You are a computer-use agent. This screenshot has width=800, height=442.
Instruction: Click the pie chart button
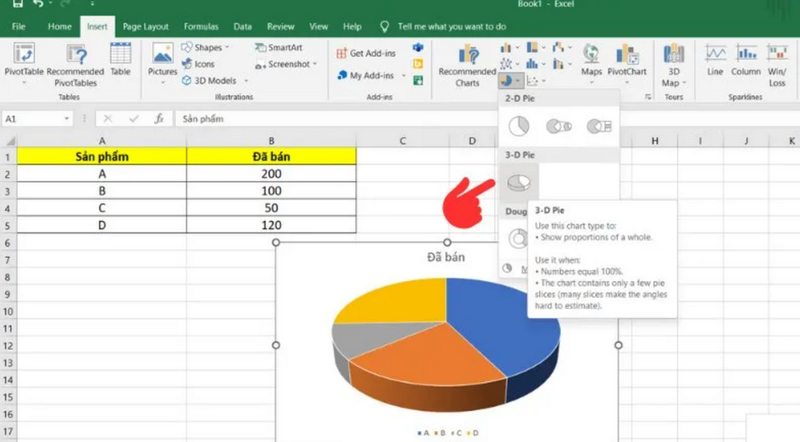click(x=506, y=81)
